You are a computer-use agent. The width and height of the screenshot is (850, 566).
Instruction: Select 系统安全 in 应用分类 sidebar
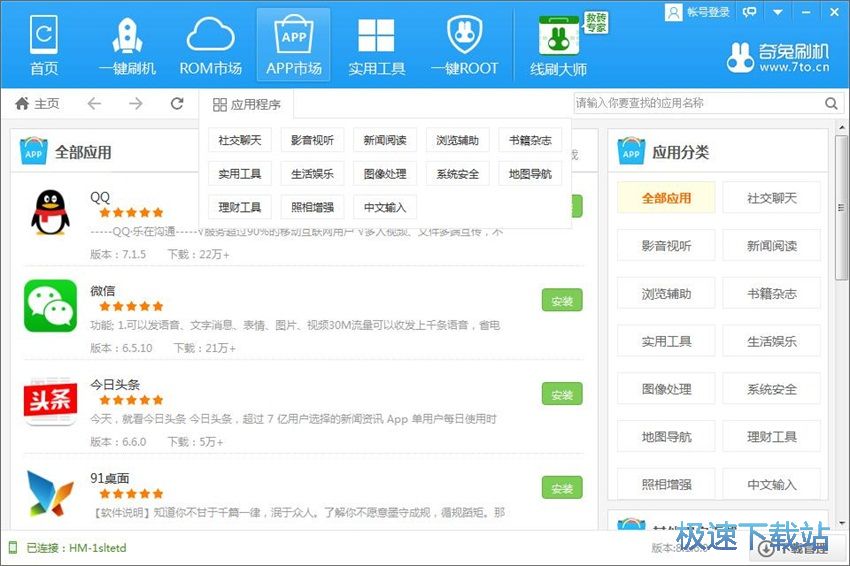pos(771,389)
